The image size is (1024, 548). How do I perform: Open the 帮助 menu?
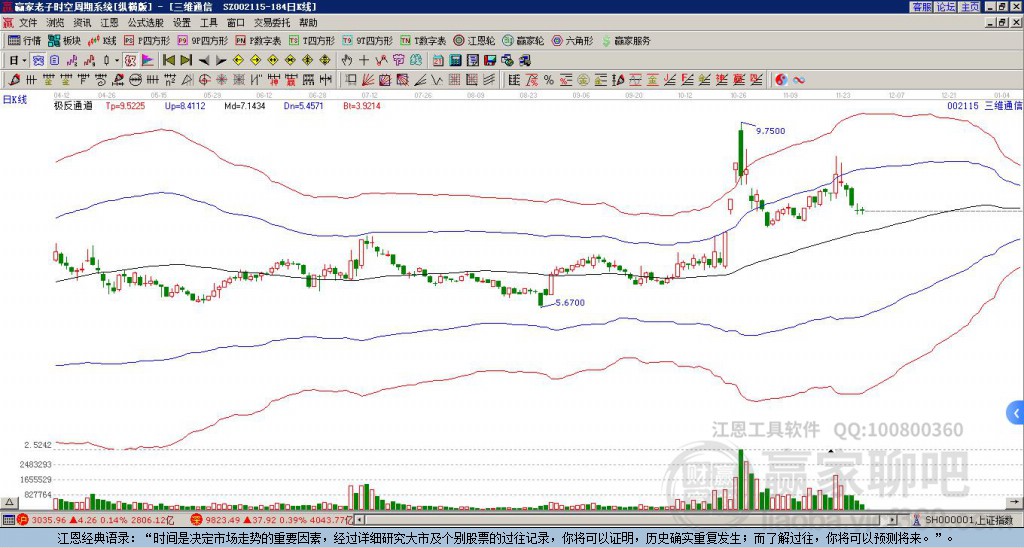coord(308,23)
